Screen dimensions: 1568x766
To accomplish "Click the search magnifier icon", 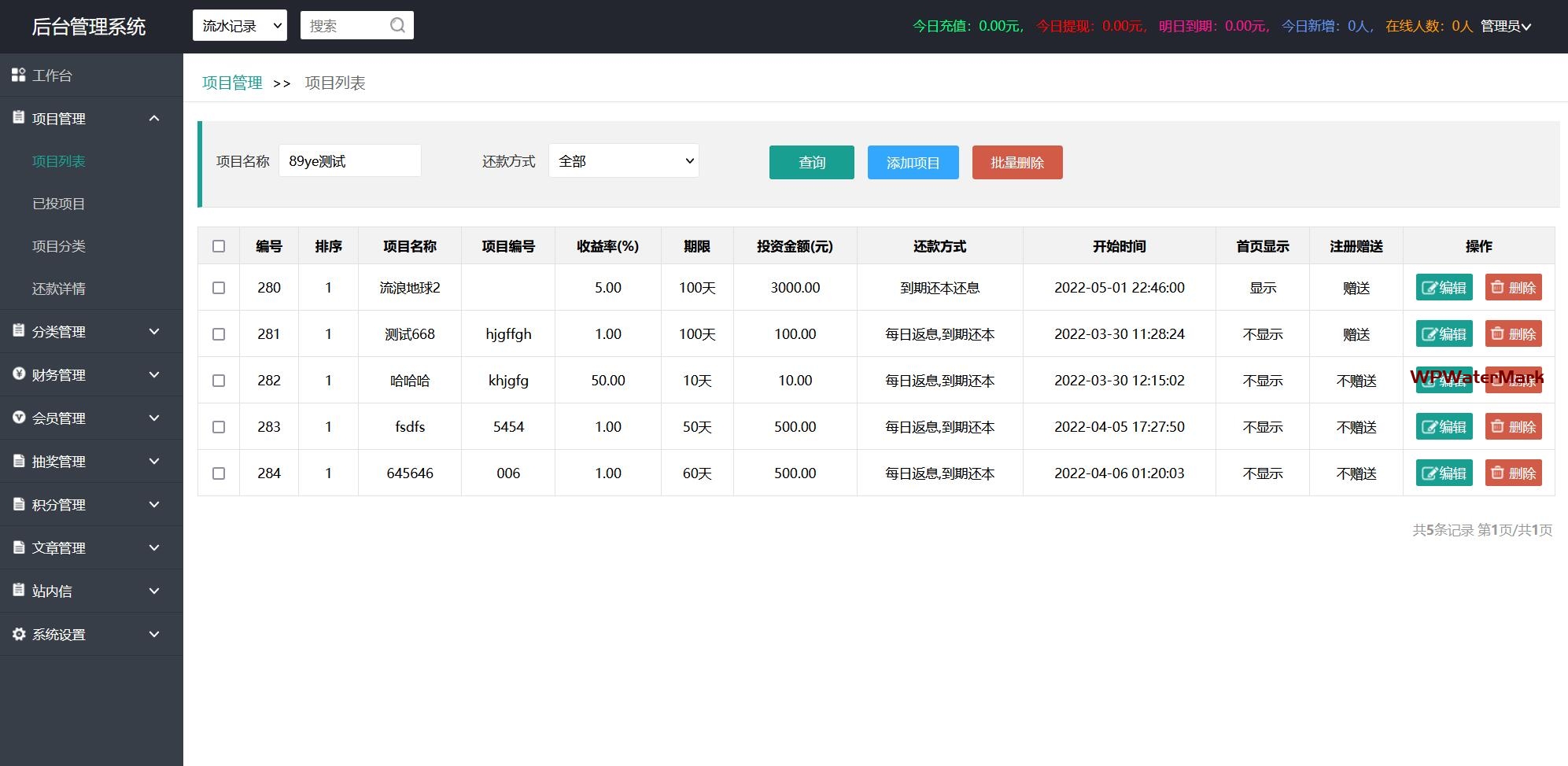I will [x=397, y=26].
